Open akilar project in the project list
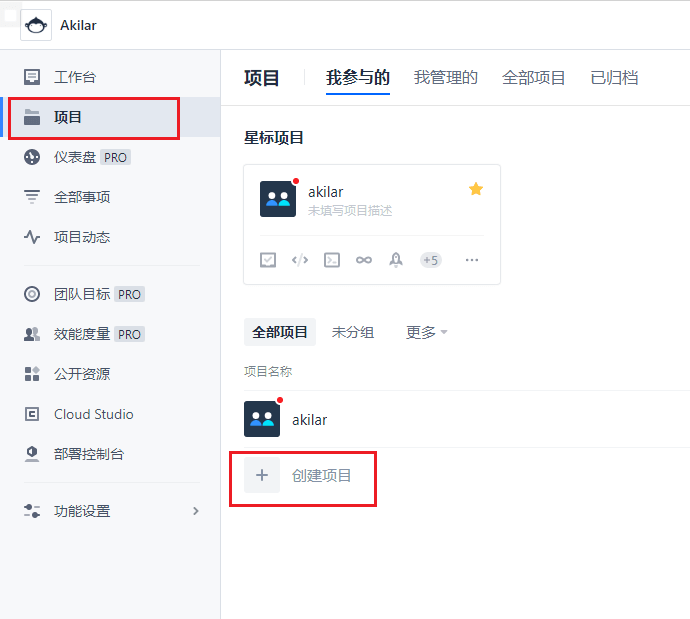Screen dimensions: 690x619 tap(309, 420)
